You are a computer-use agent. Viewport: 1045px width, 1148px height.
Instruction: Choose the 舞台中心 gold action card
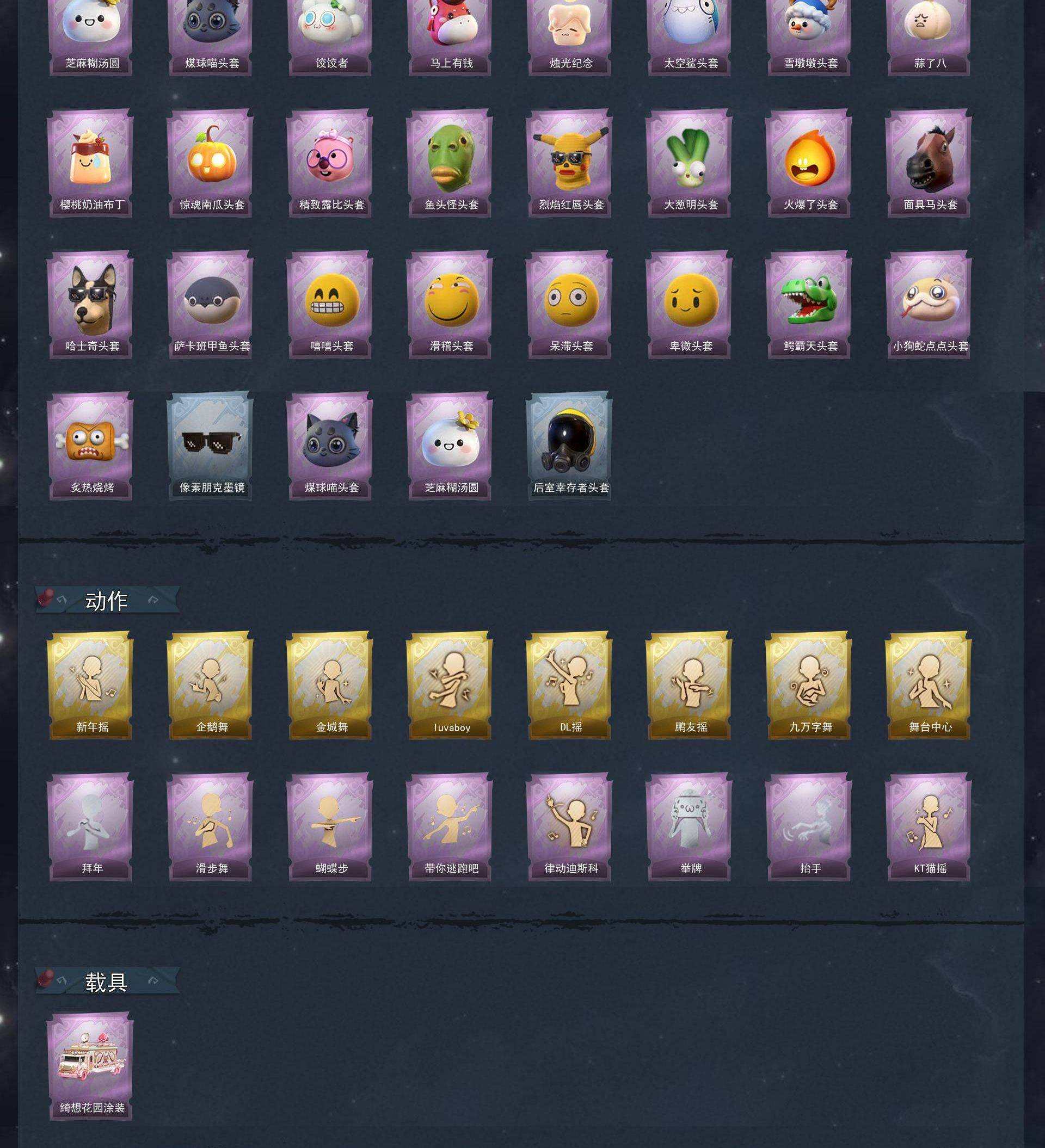[x=928, y=686]
